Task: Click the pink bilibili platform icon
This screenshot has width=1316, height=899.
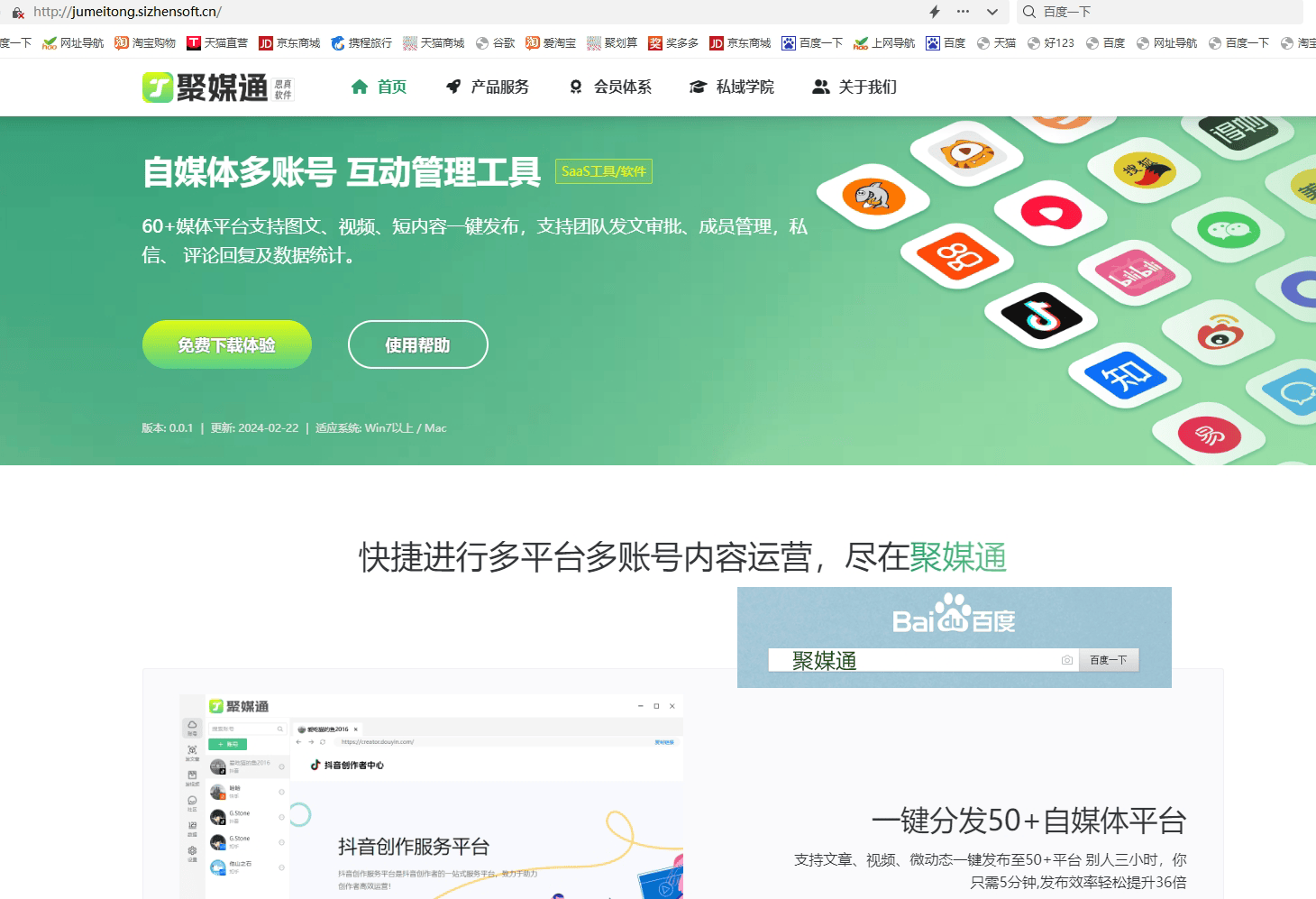Action: pyautogui.click(x=1135, y=273)
